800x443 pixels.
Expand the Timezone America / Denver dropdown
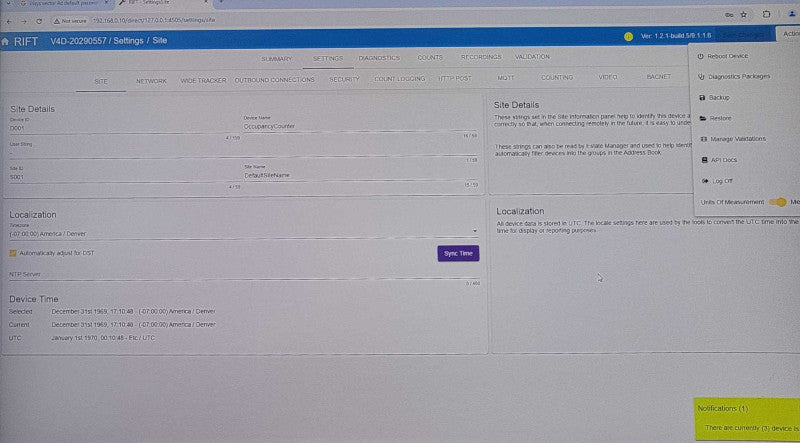pyautogui.click(x=244, y=233)
